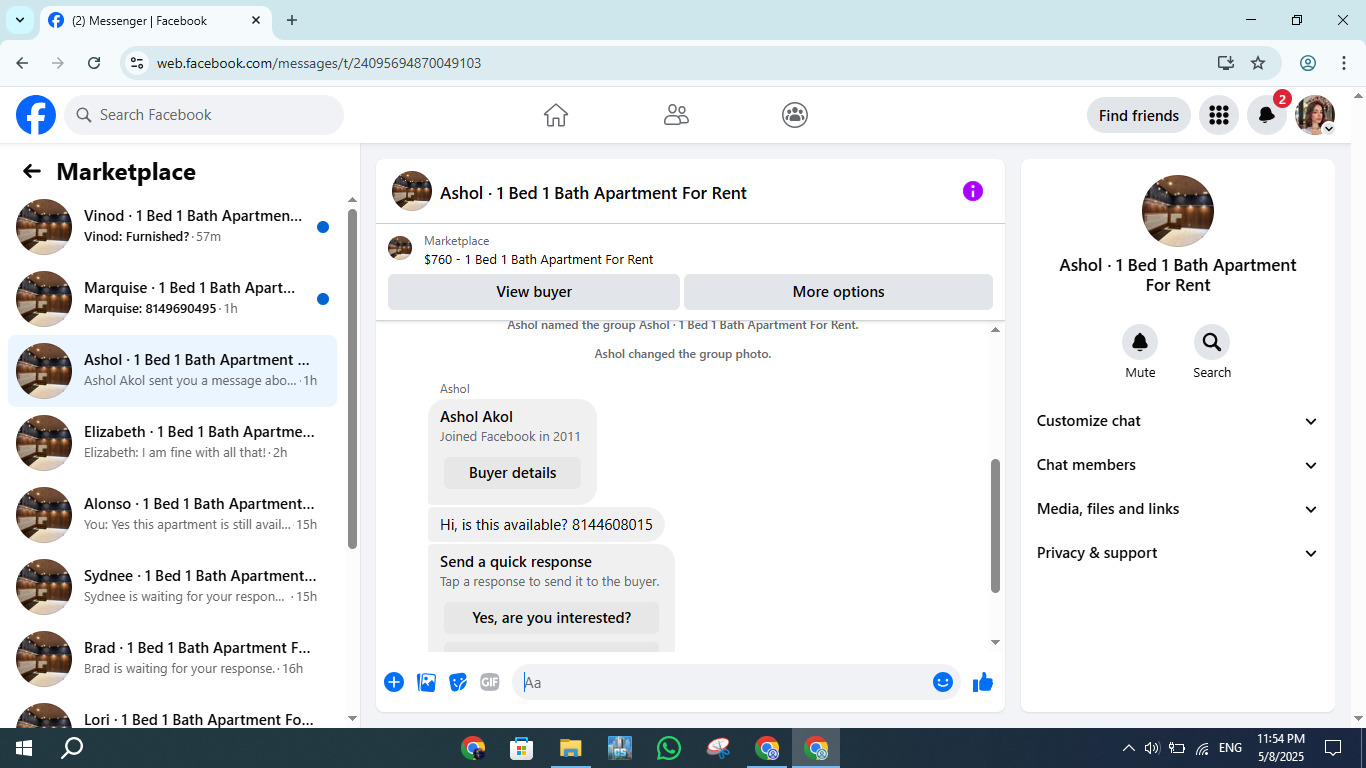Open the Vinod apartment conversation
This screenshot has height=768, width=1366.
(x=173, y=227)
